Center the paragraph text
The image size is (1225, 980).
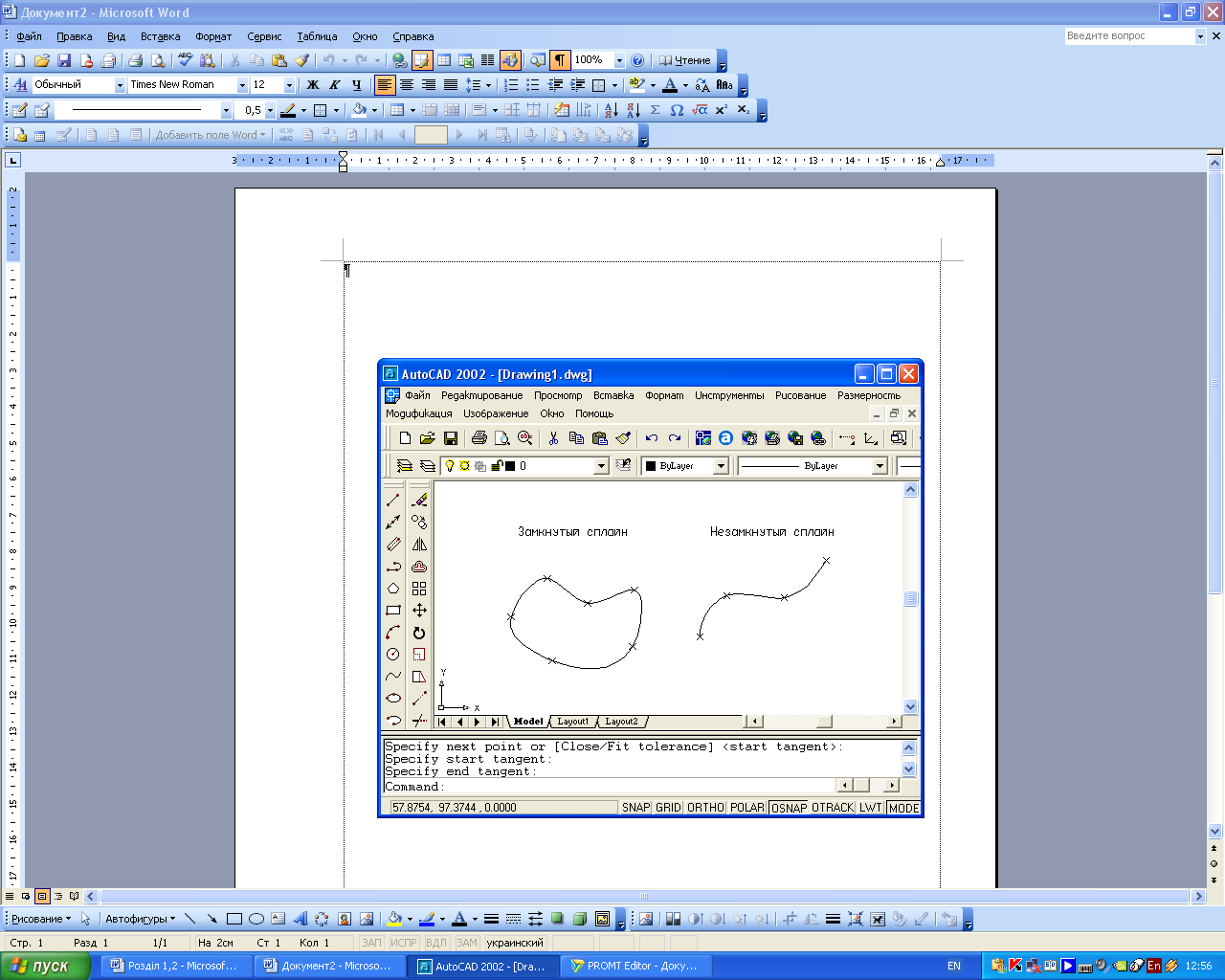pyautogui.click(x=407, y=85)
